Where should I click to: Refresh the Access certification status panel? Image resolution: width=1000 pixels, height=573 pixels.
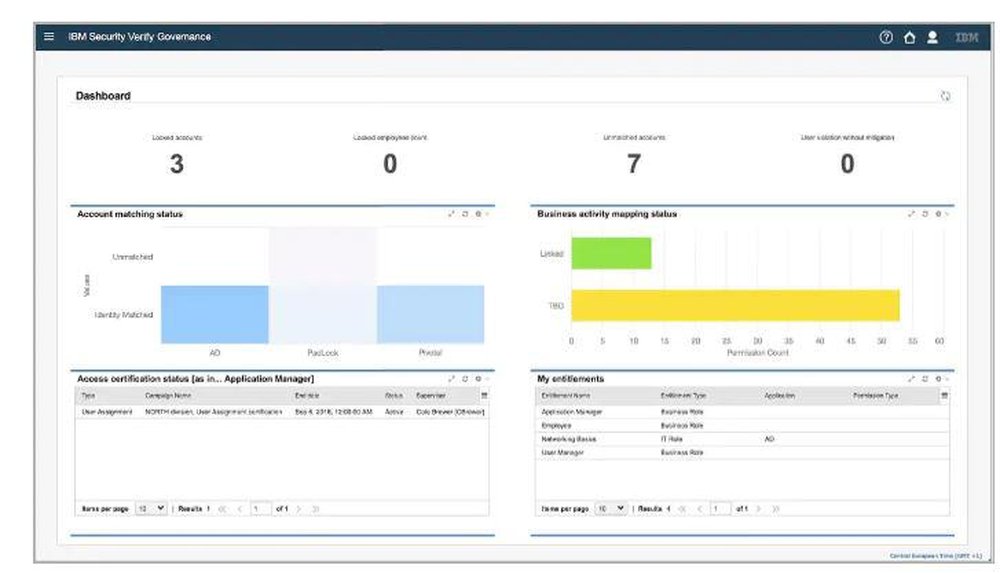(x=465, y=378)
